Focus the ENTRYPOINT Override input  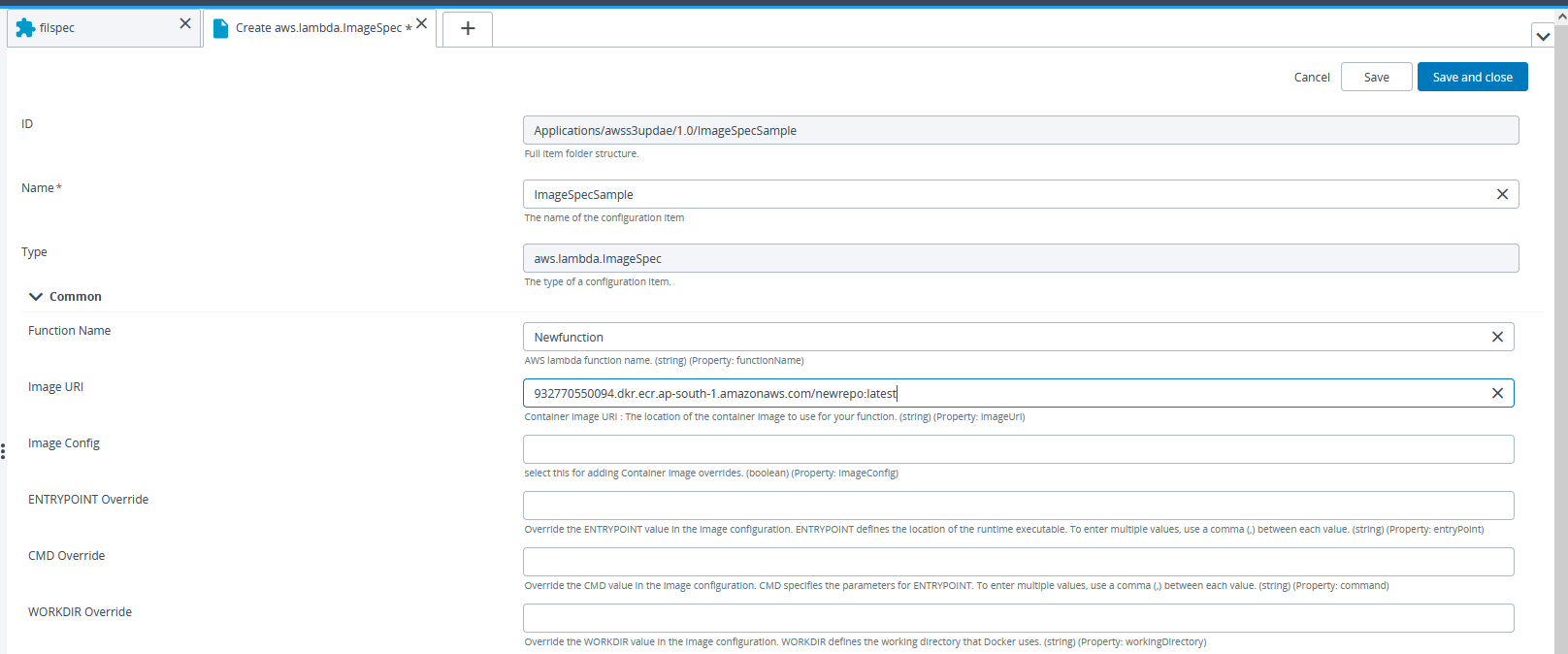pyautogui.click(x=1019, y=506)
